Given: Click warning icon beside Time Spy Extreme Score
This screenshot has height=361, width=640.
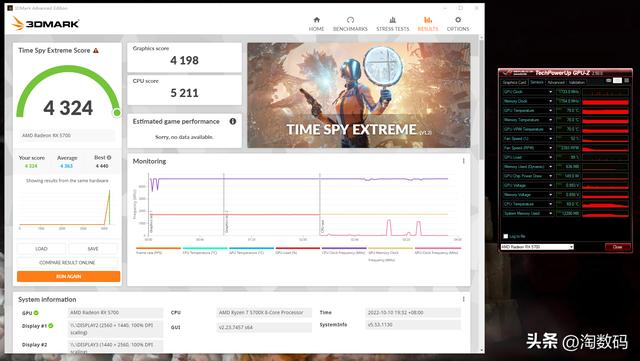Looking at the screenshot, I should click(x=96, y=51).
